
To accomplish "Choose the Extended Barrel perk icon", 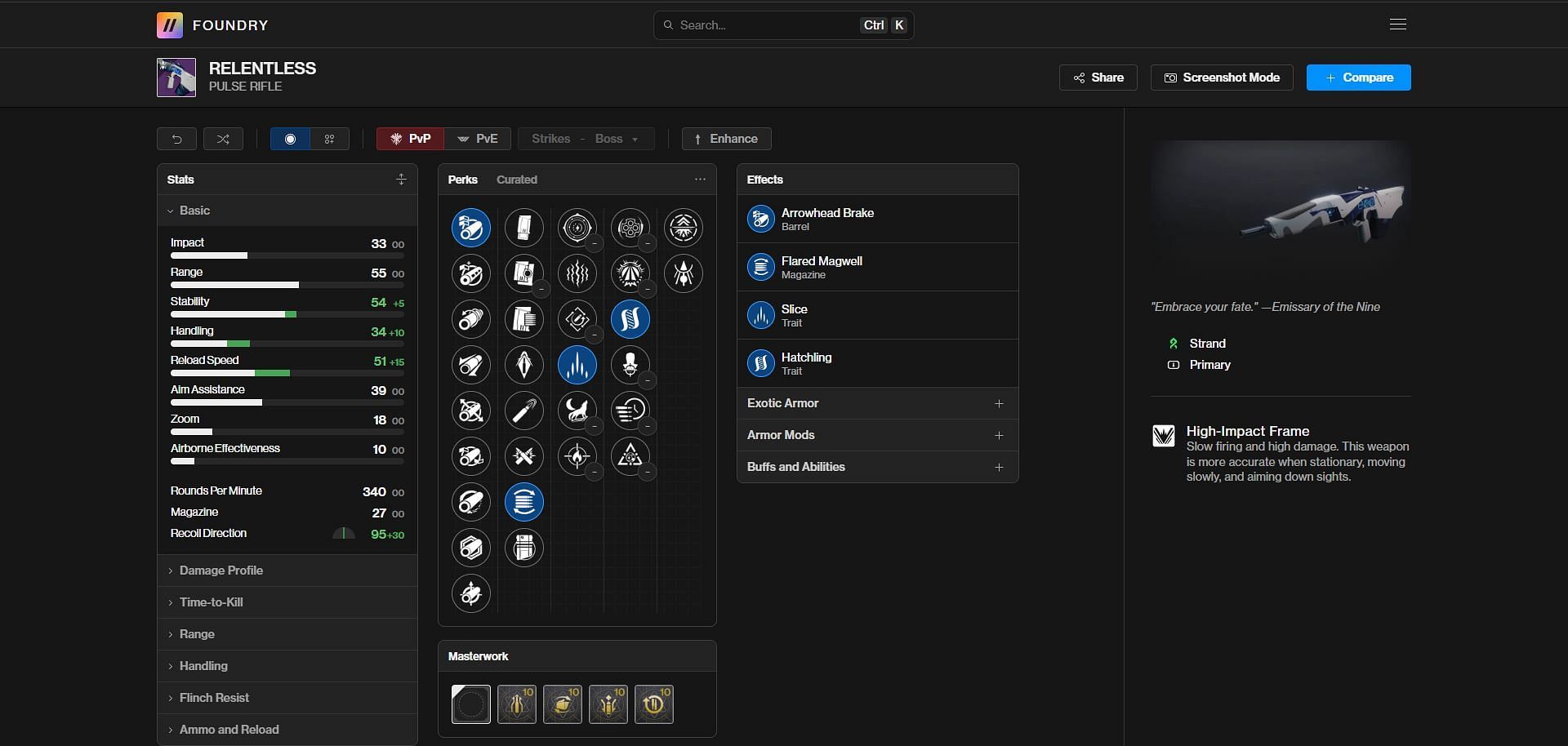I will pos(471,365).
